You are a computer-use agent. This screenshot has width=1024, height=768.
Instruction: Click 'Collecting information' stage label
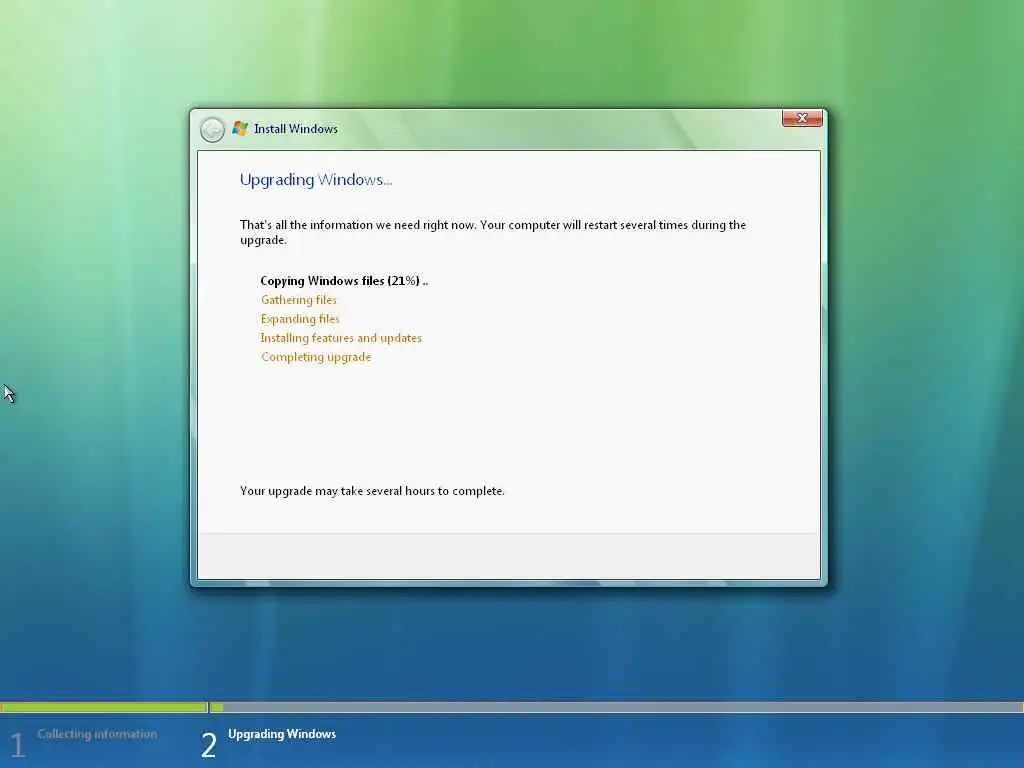click(x=97, y=734)
